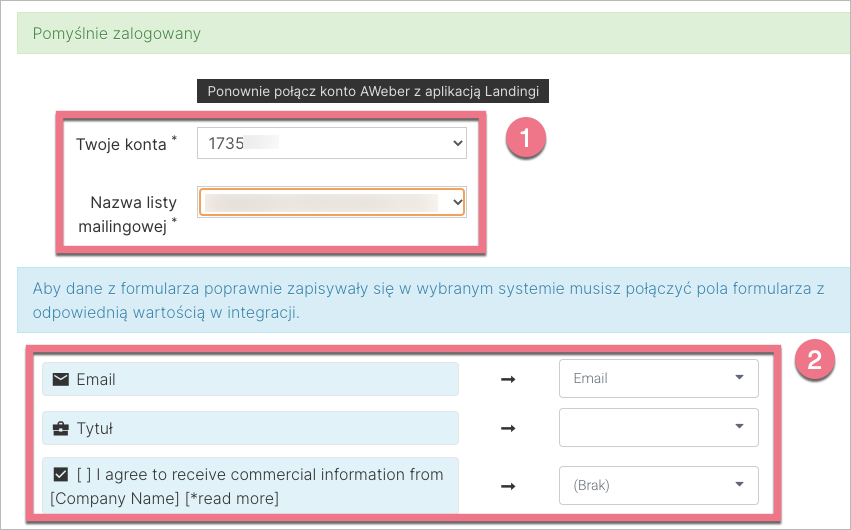
Task: Select the Tytuł form field box
Action: tap(250, 428)
